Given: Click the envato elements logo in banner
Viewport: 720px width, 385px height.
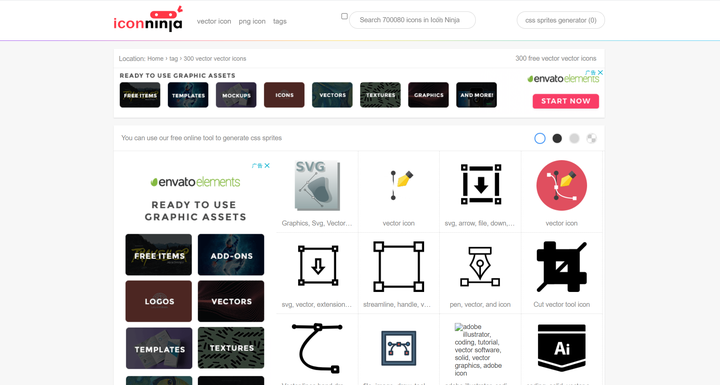Looking at the screenshot, I should pyautogui.click(x=563, y=79).
